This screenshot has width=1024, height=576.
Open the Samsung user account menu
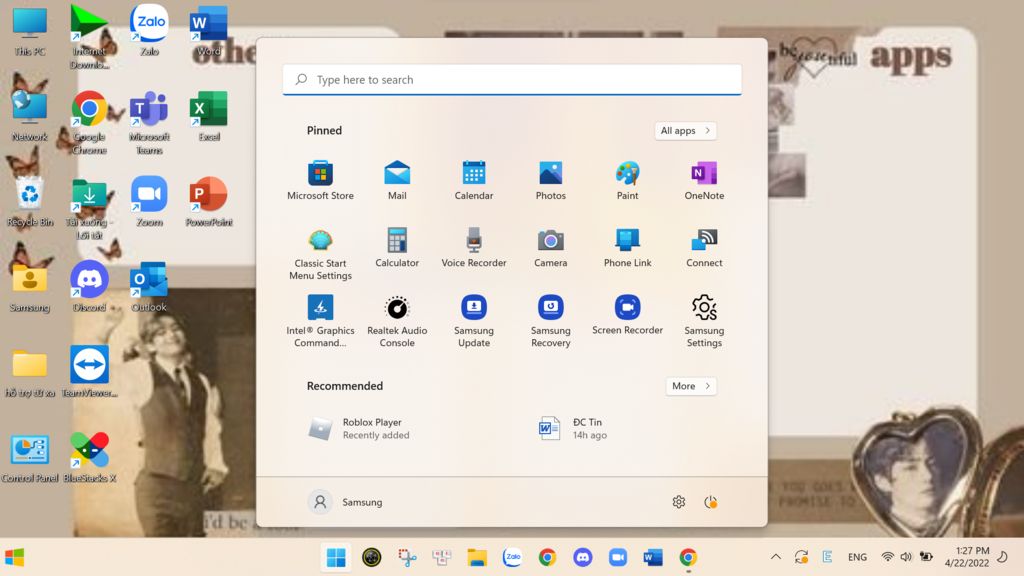click(345, 502)
